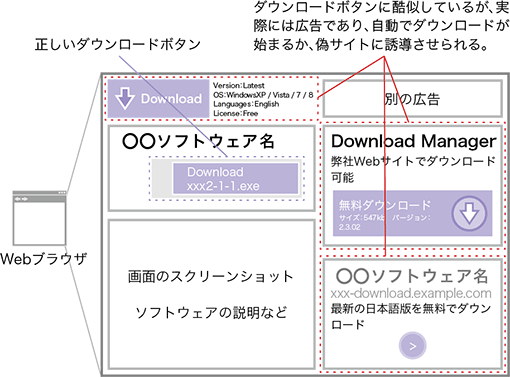Click the Version: Latest info text
The width and height of the screenshot is (510, 377).
pyautogui.click(x=239, y=85)
